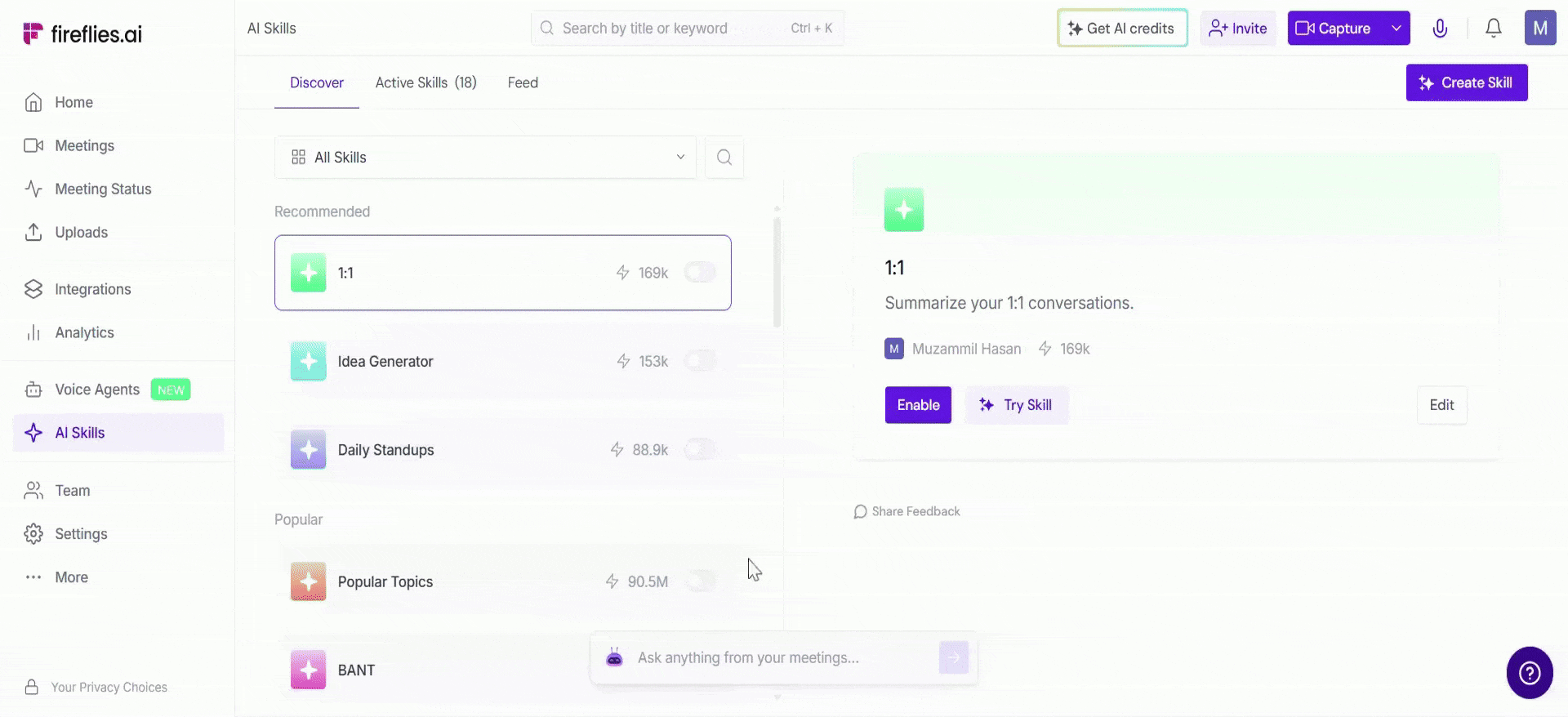Click the Enable button
The height and width of the screenshot is (717, 1568).
918,405
